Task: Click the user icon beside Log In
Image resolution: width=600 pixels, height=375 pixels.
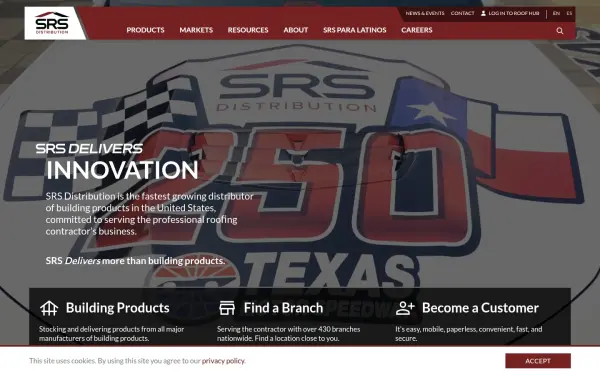Action: click(x=483, y=13)
